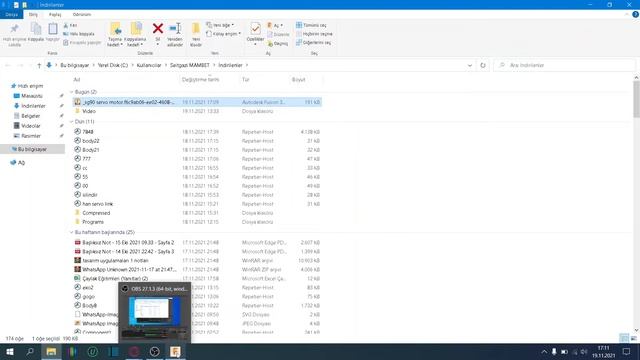
Task: Open the notification center icon in taskbar
Action: tap(626, 351)
